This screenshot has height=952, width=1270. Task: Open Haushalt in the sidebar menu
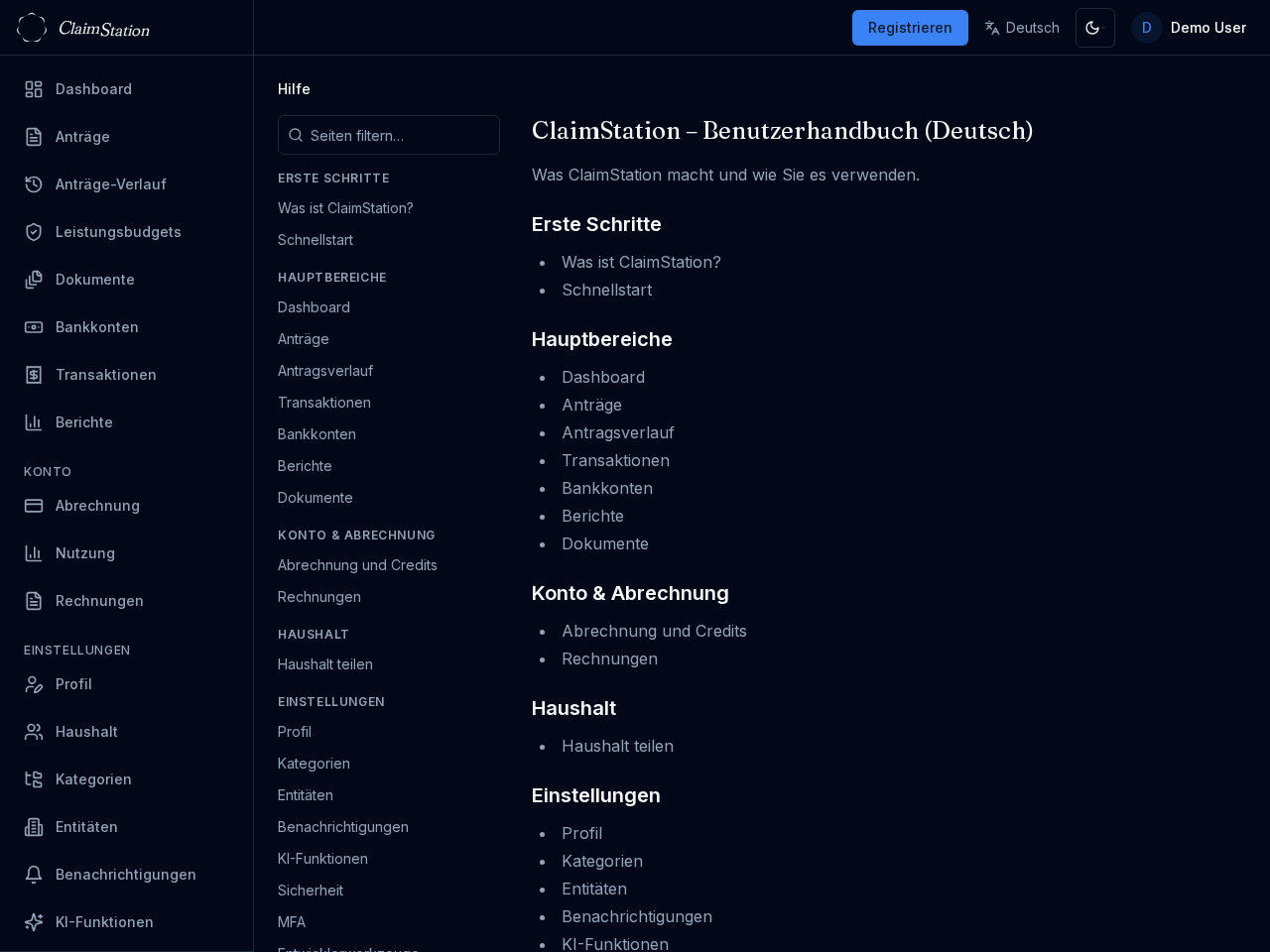click(86, 732)
